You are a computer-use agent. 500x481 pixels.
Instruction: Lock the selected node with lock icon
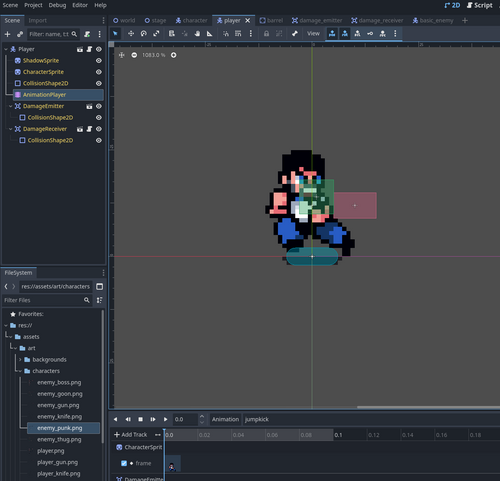coord(266,34)
